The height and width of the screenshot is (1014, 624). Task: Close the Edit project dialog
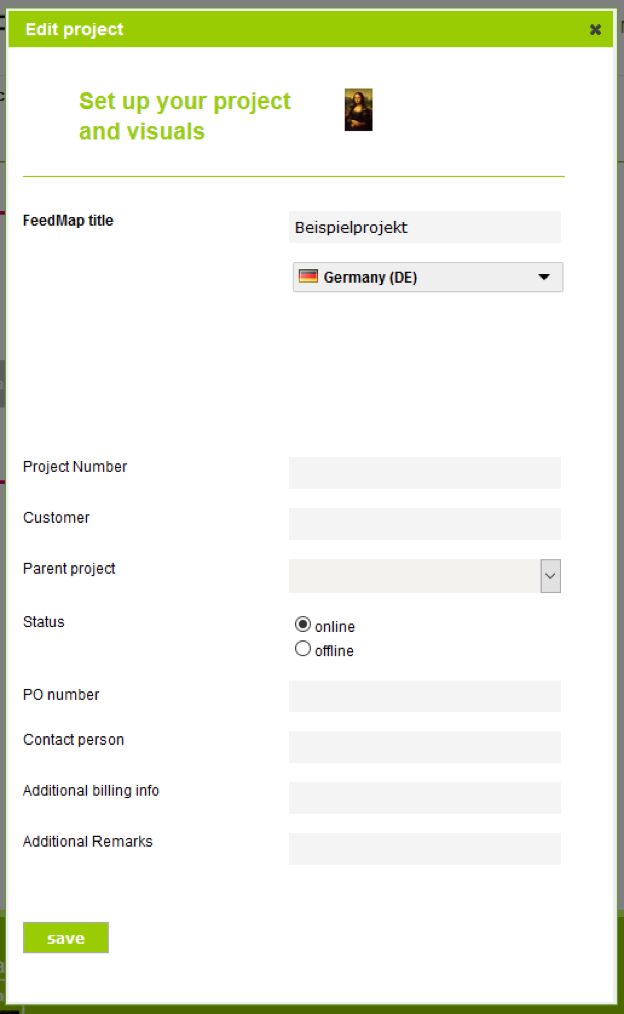[595, 30]
